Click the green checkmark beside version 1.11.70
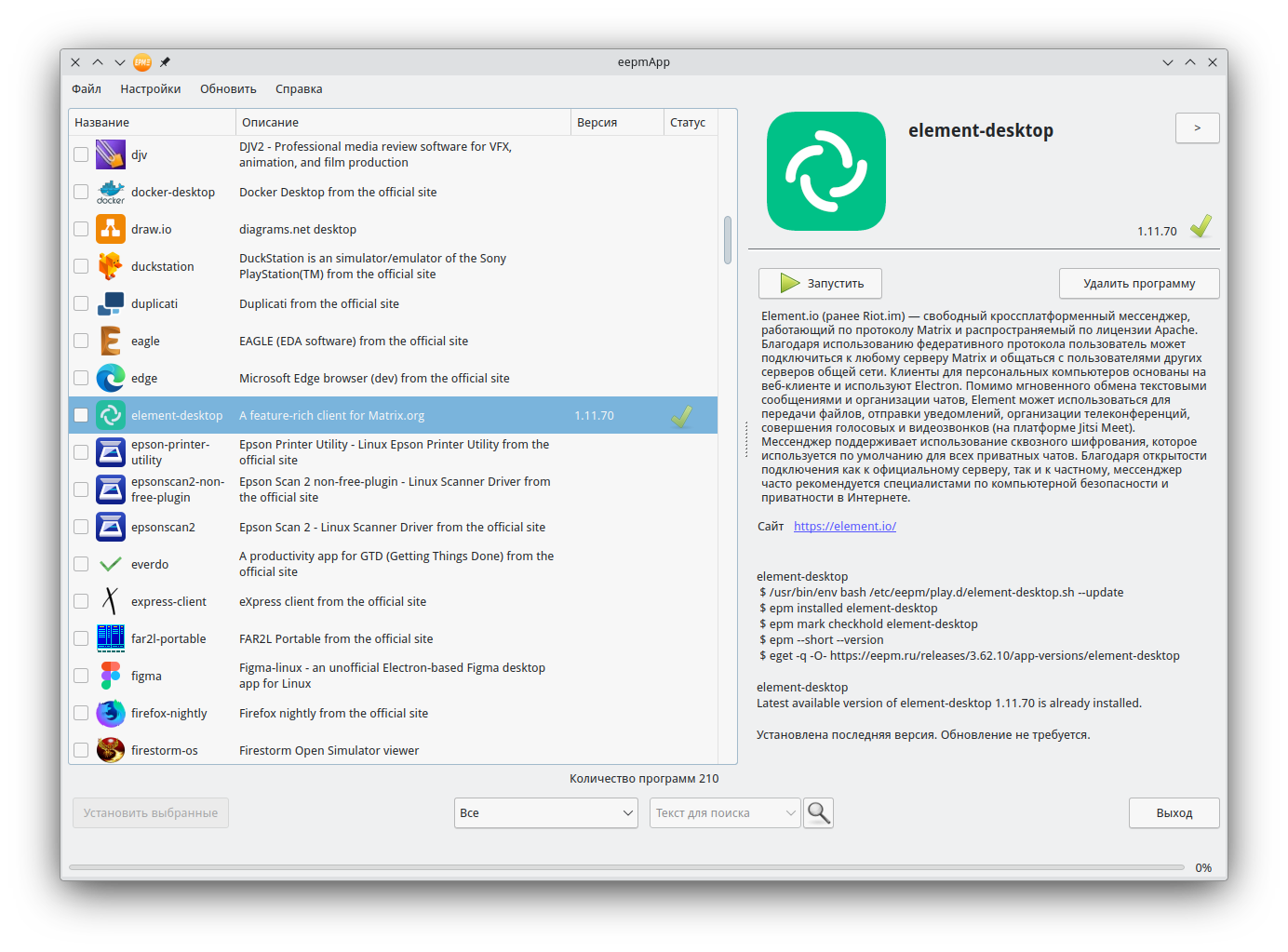The height and width of the screenshot is (952, 1288). pyautogui.click(x=1201, y=226)
